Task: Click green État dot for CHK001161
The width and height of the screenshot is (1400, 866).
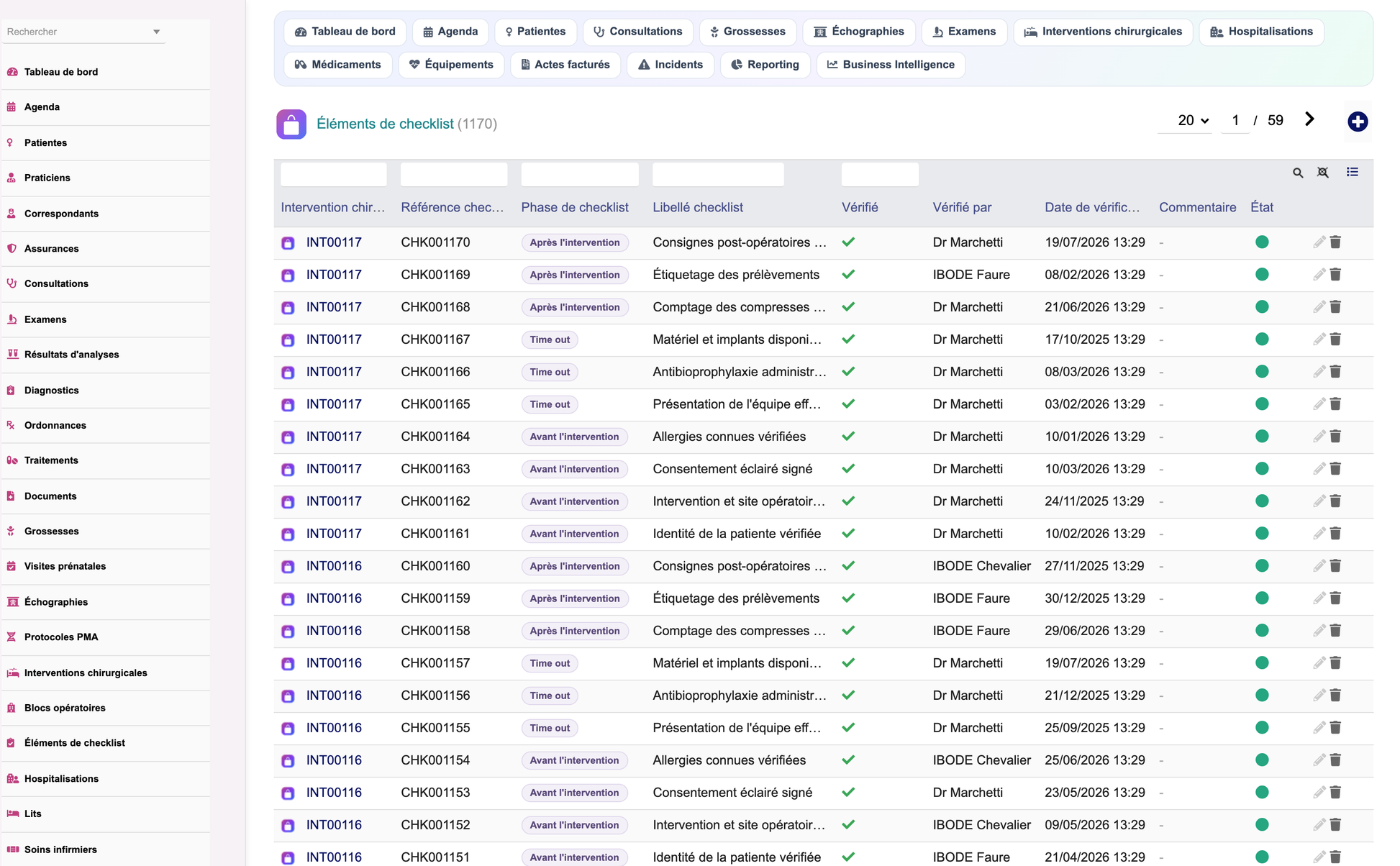Action: coord(1262,534)
